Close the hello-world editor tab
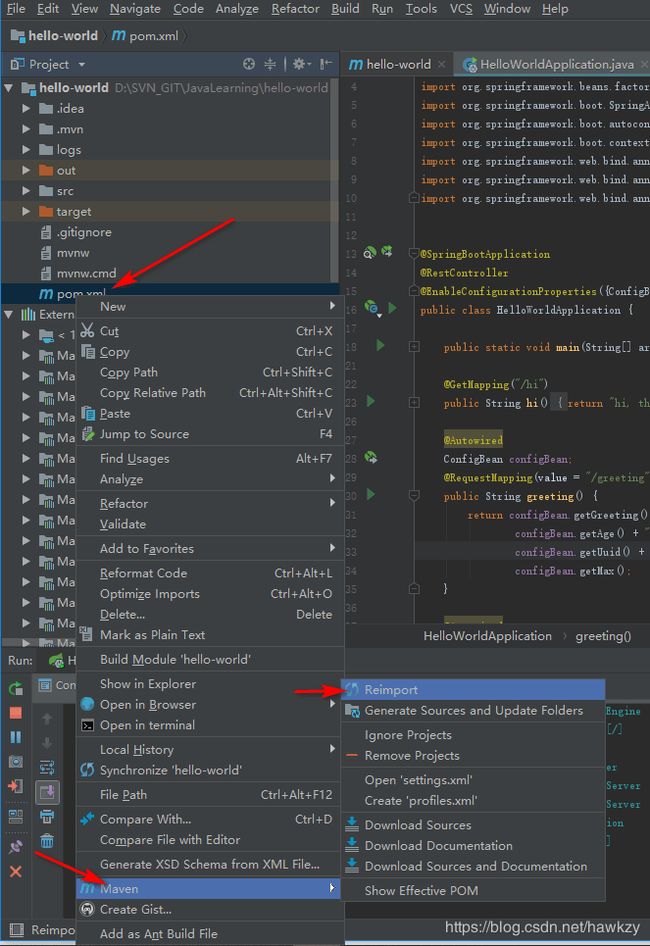Image resolution: width=650 pixels, height=946 pixels. (x=442, y=64)
